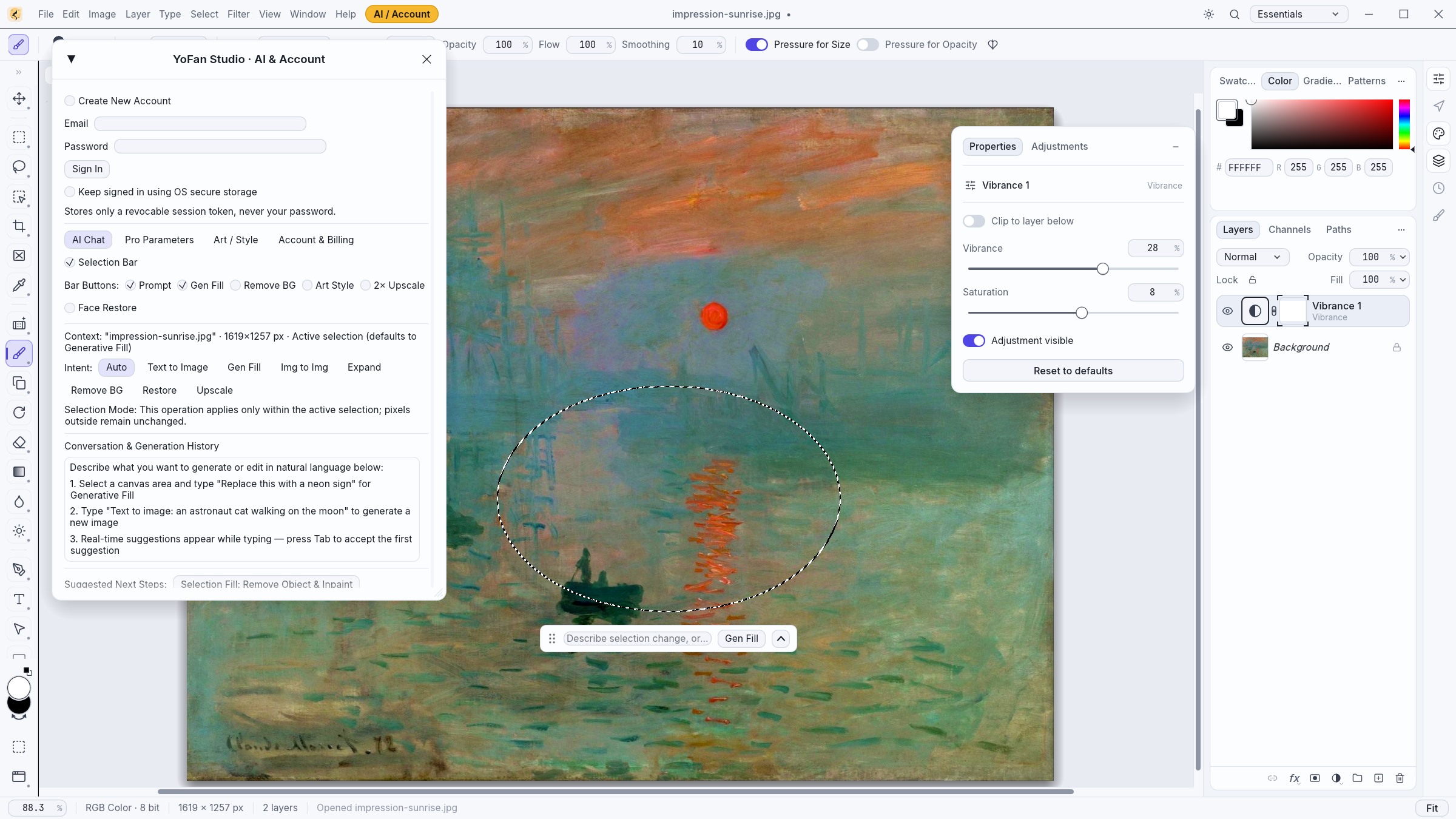Open the Layer menu

pos(138,14)
